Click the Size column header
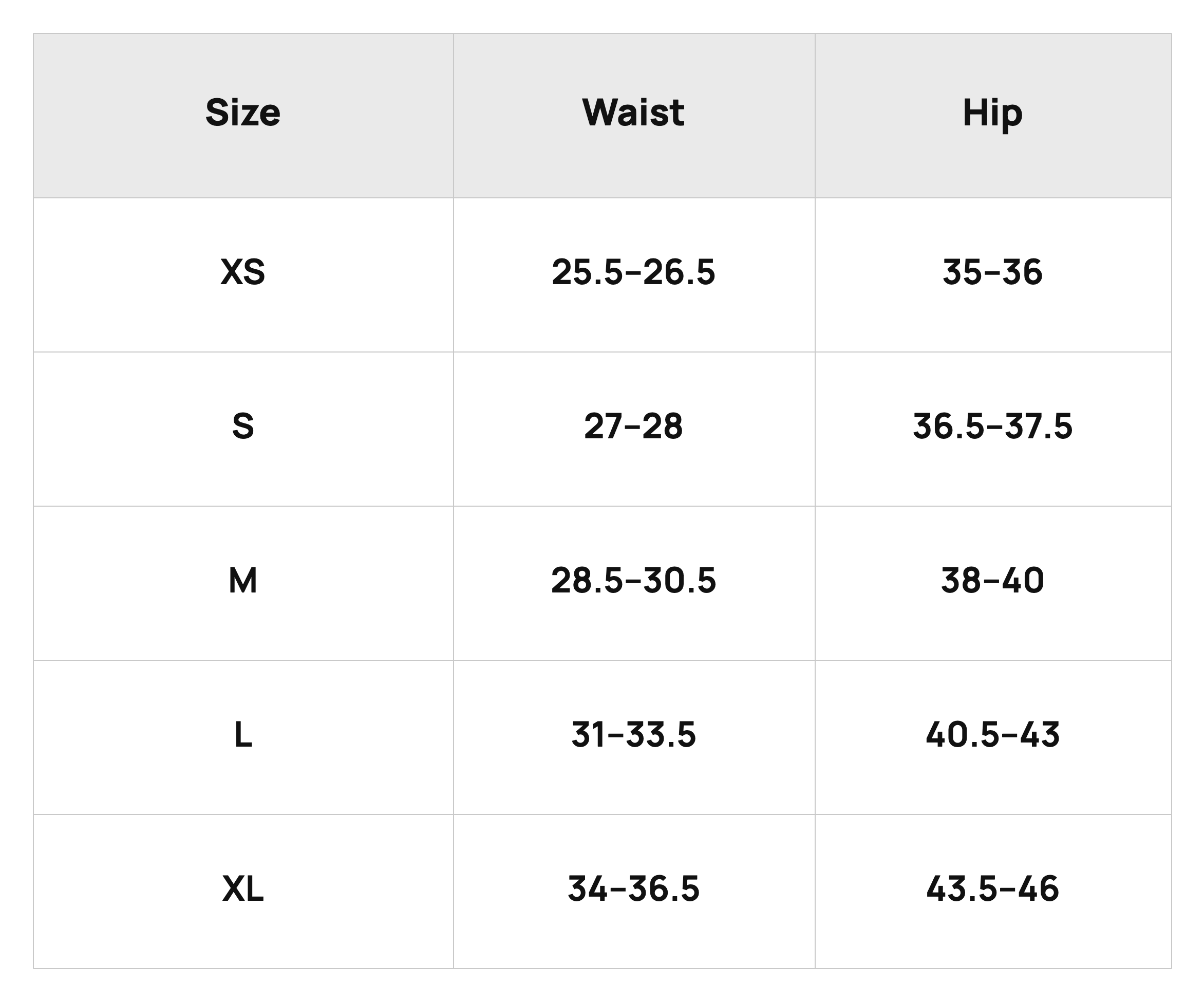This screenshot has height=1001, width=1204. point(243,113)
